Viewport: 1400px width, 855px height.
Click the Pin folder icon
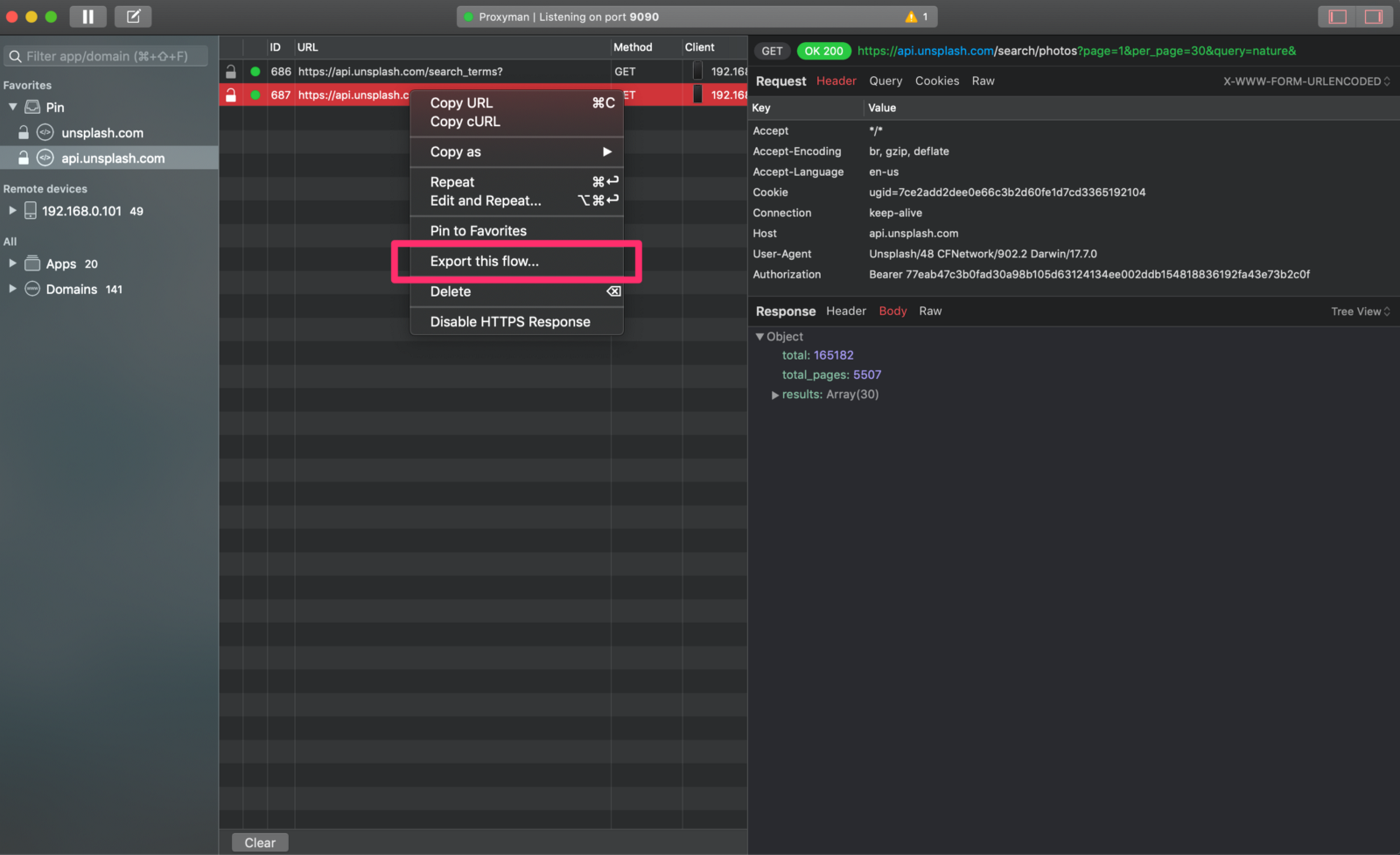(32, 107)
